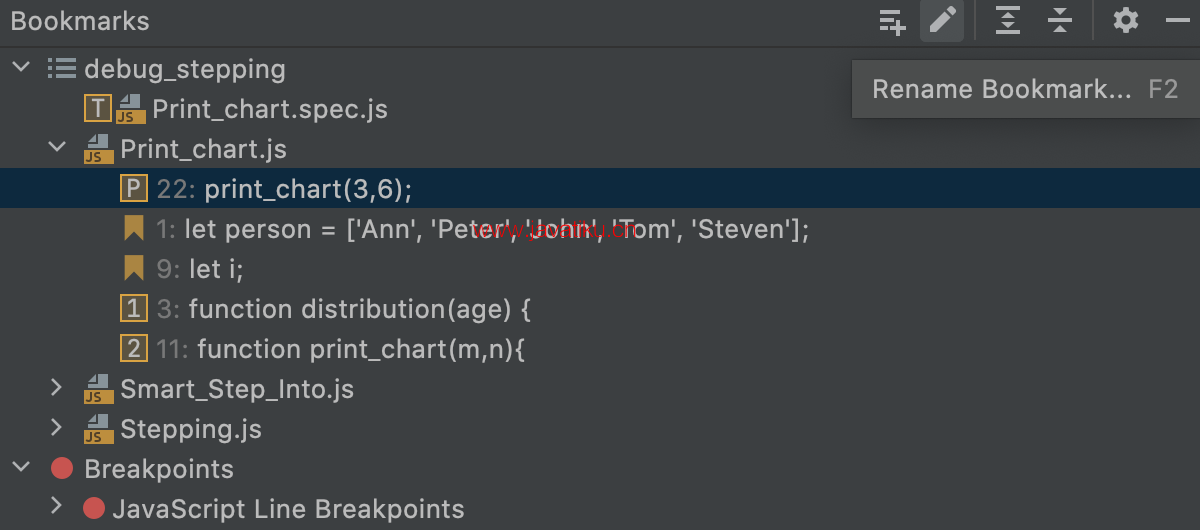The image size is (1200, 530).
Task: Expand the Smart_Step_Into.js node
Action: tap(56, 389)
